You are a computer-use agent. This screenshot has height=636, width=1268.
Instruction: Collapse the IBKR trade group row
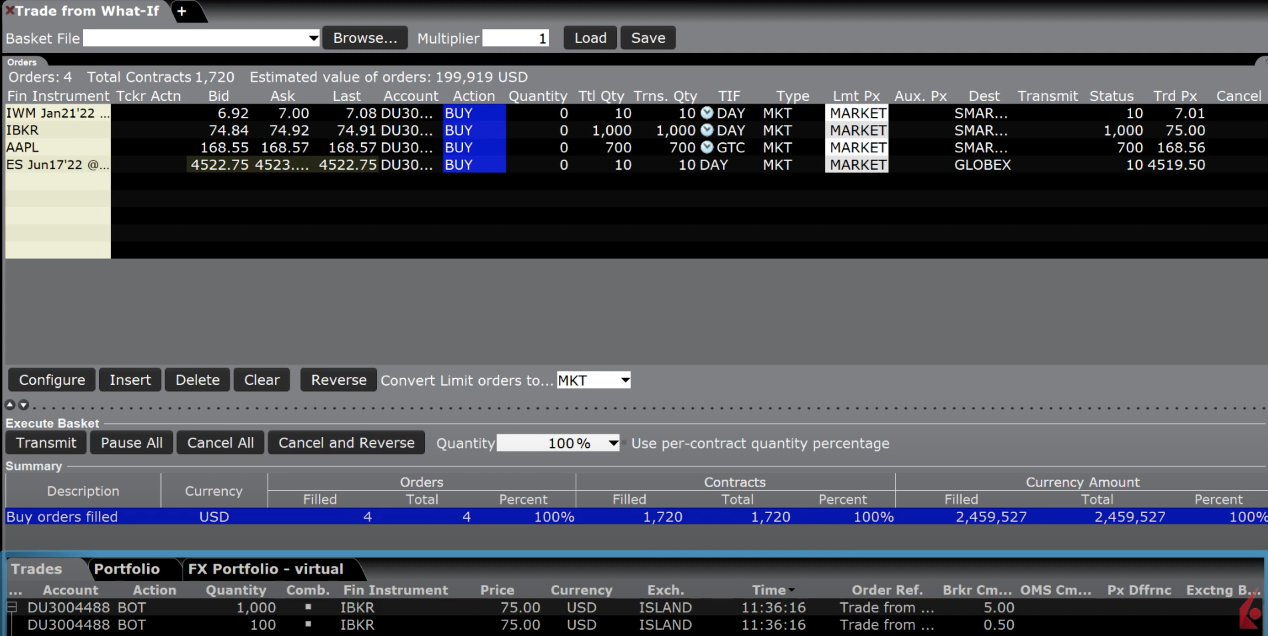(x=13, y=607)
